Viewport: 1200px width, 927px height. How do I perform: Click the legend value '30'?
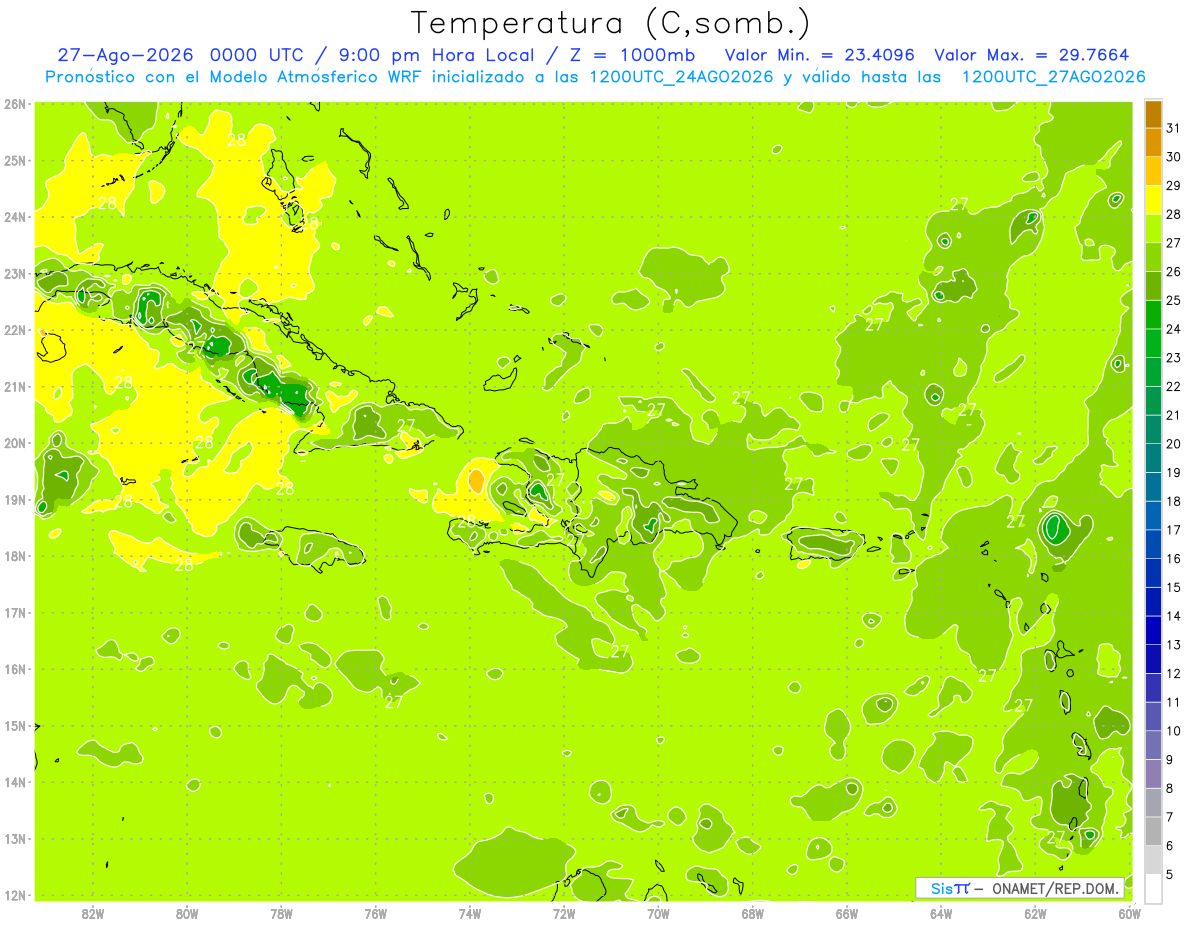coord(1173,157)
